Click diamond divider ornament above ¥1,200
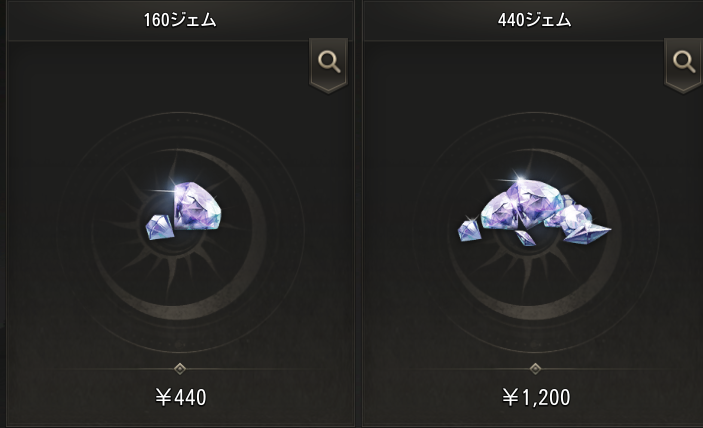This screenshot has height=428, width=703. [535, 369]
